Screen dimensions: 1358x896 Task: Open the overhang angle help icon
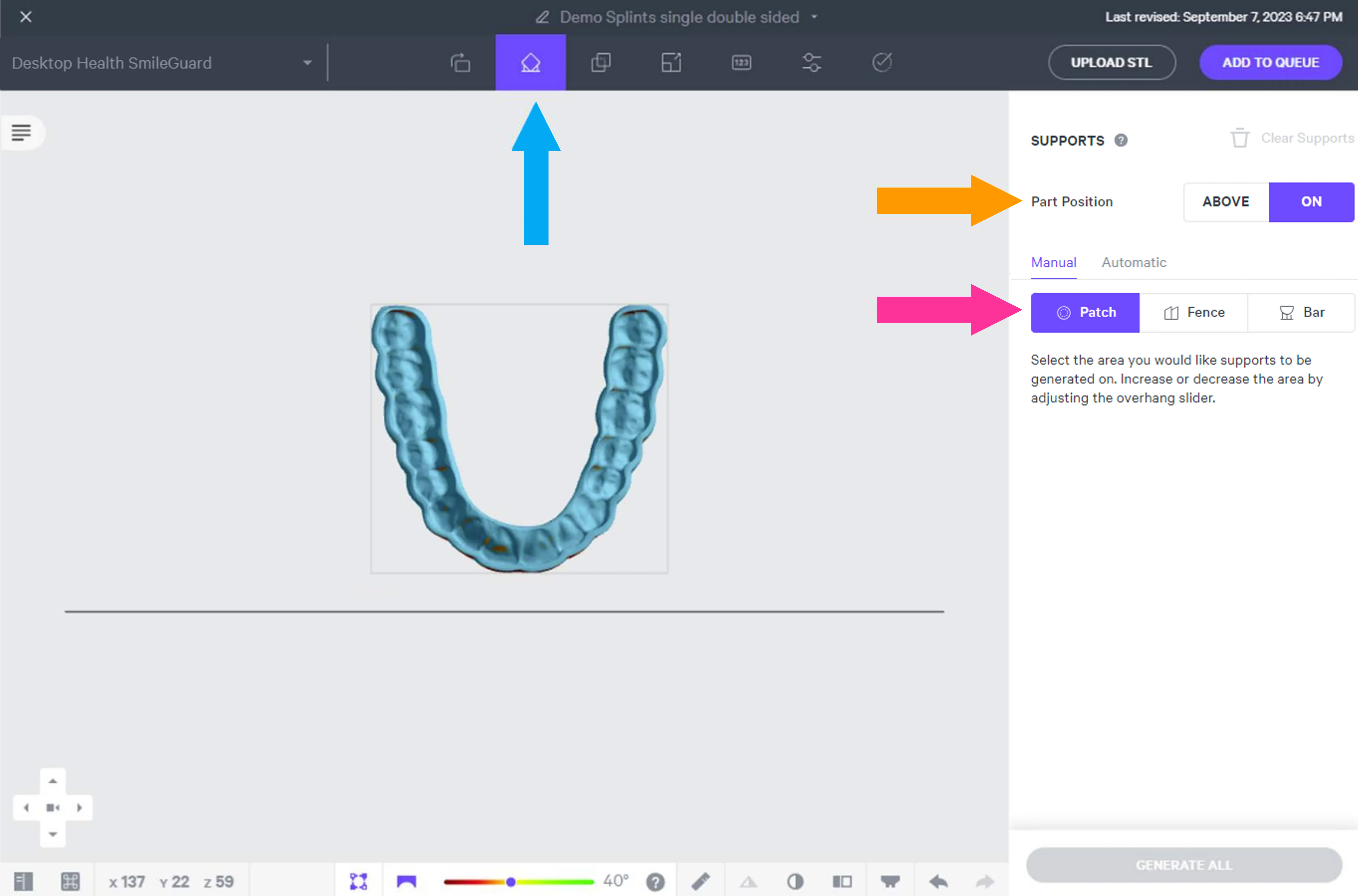[x=655, y=882]
